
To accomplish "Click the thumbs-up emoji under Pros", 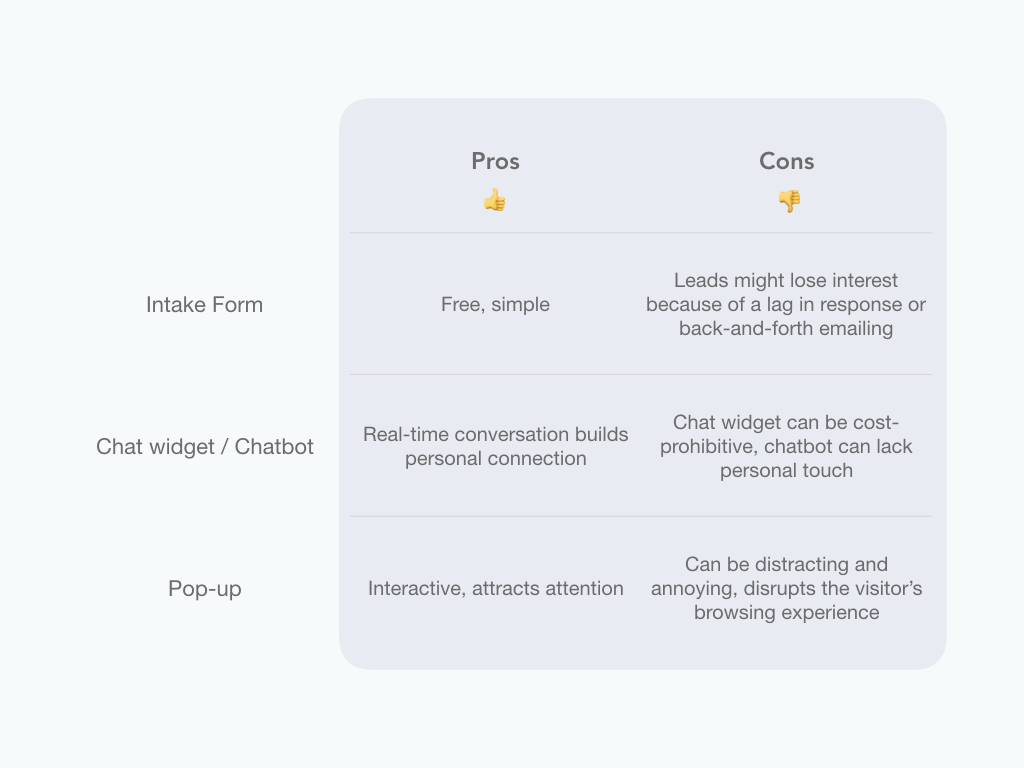I will click(495, 201).
